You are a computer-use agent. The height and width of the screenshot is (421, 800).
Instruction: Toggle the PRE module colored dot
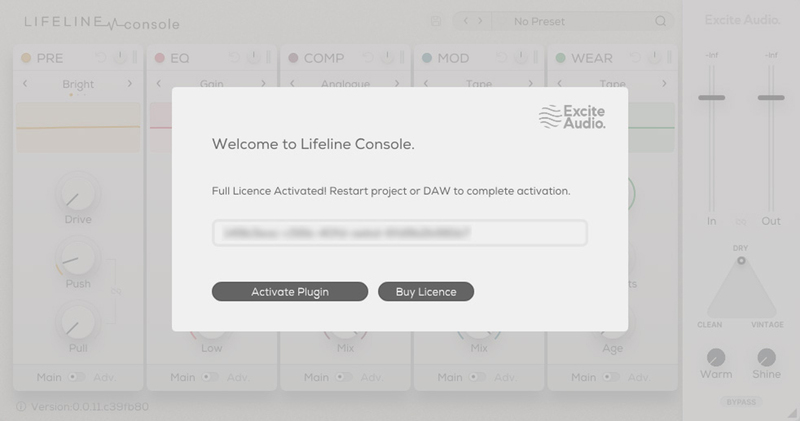click(x=26, y=58)
